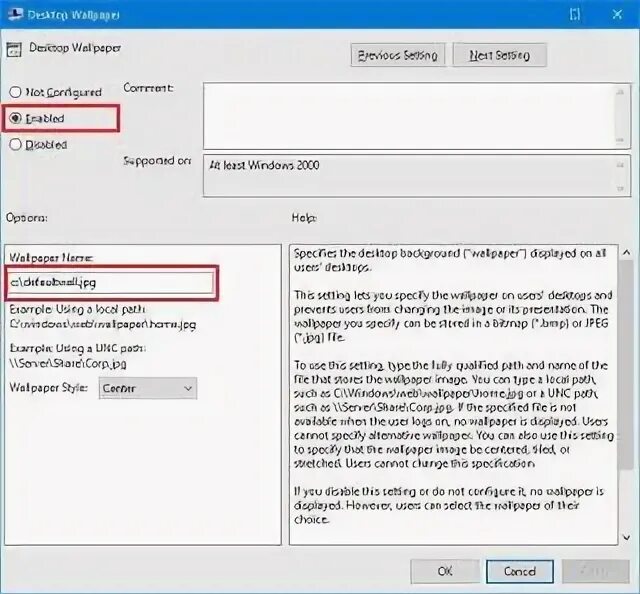The width and height of the screenshot is (640, 594).
Task: Open the Wallpaper Style dropdown
Action: point(148,388)
